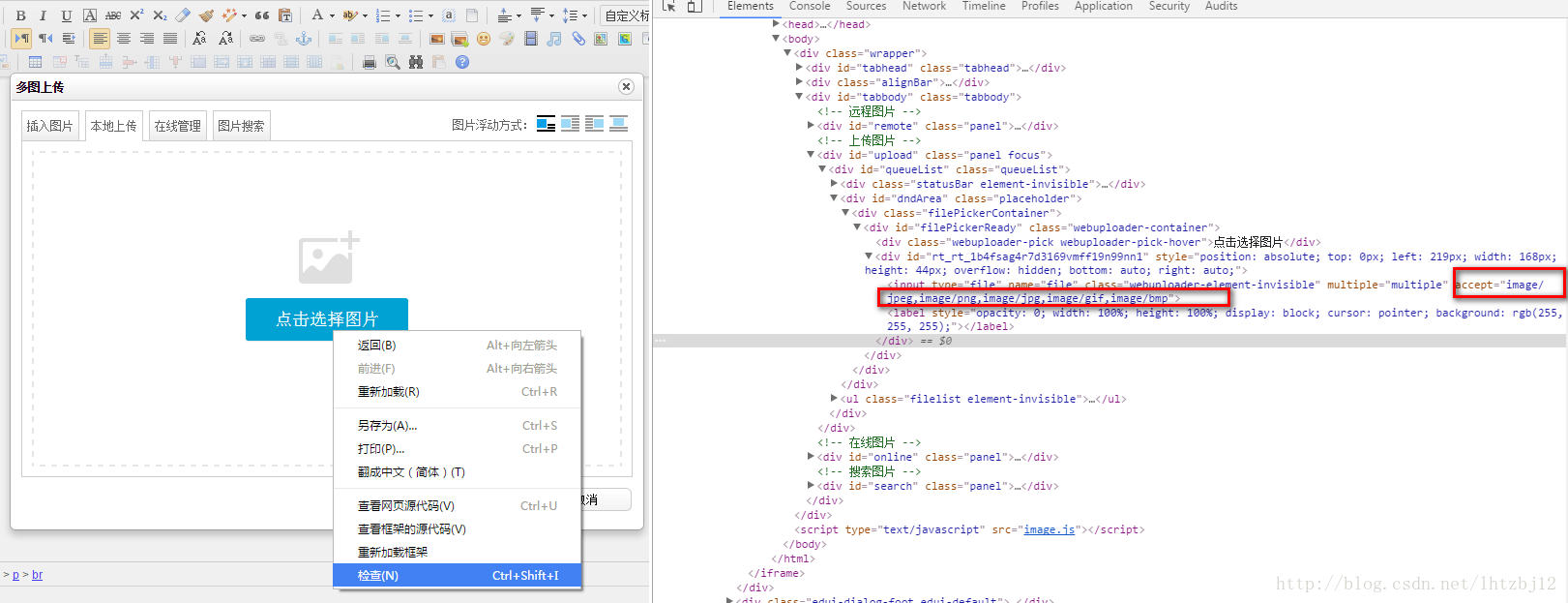Viewport: 1568px width, 603px height.
Task: Choose 查看网页源代码(V) in context menu
Action: click(458, 505)
